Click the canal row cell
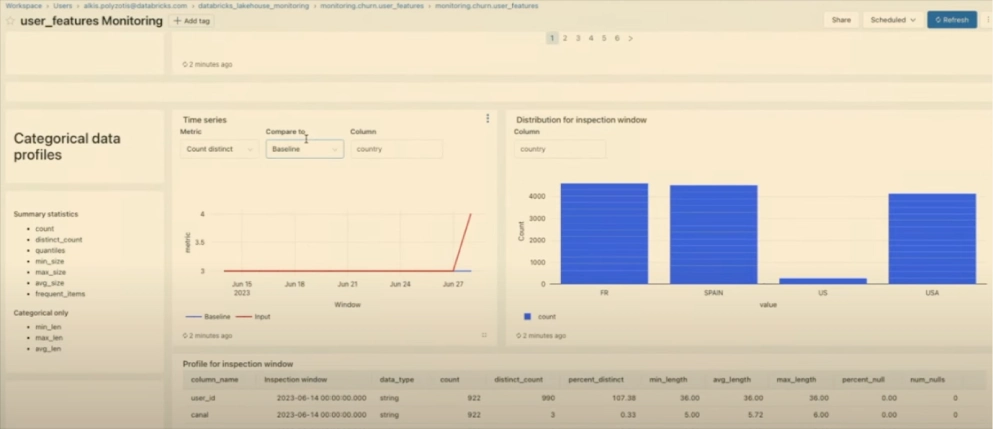Image resolution: width=993 pixels, height=429 pixels. [200, 415]
